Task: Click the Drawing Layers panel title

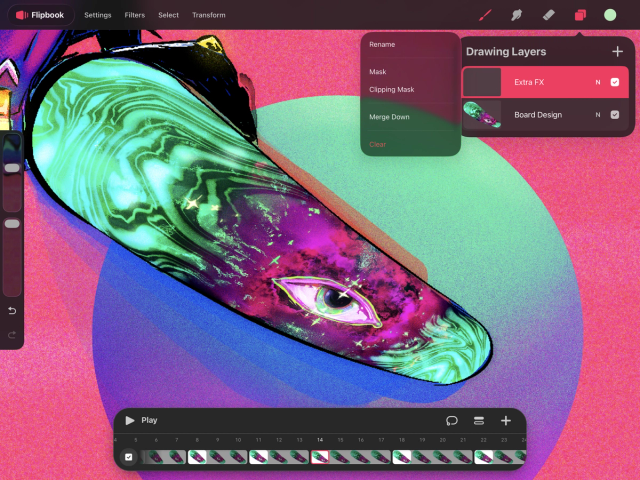Action: pos(506,52)
